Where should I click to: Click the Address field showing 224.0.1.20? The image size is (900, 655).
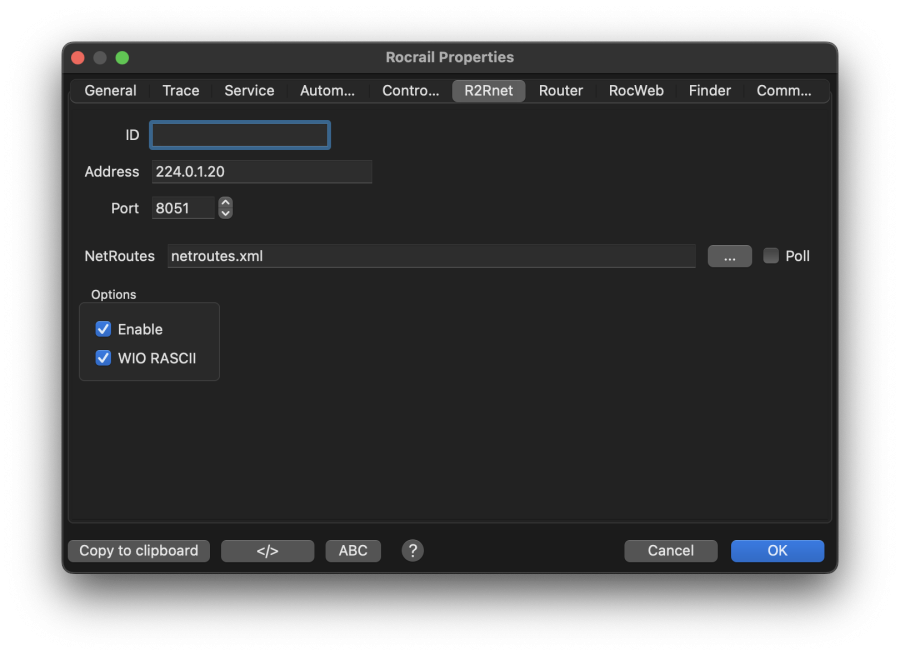coord(261,172)
